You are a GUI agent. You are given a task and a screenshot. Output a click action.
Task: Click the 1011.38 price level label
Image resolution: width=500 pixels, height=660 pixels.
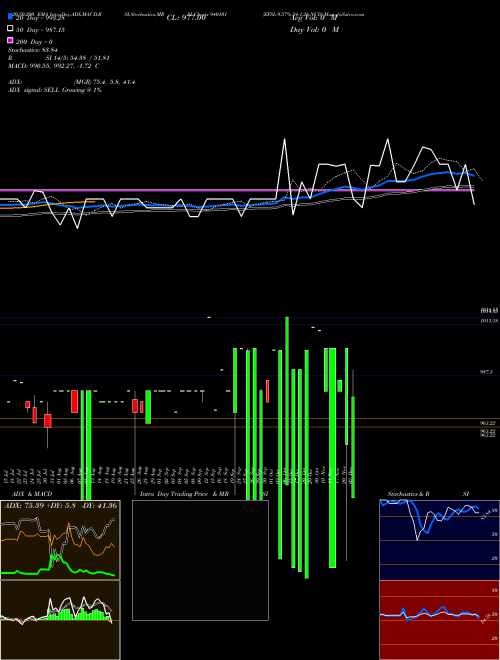(x=489, y=321)
